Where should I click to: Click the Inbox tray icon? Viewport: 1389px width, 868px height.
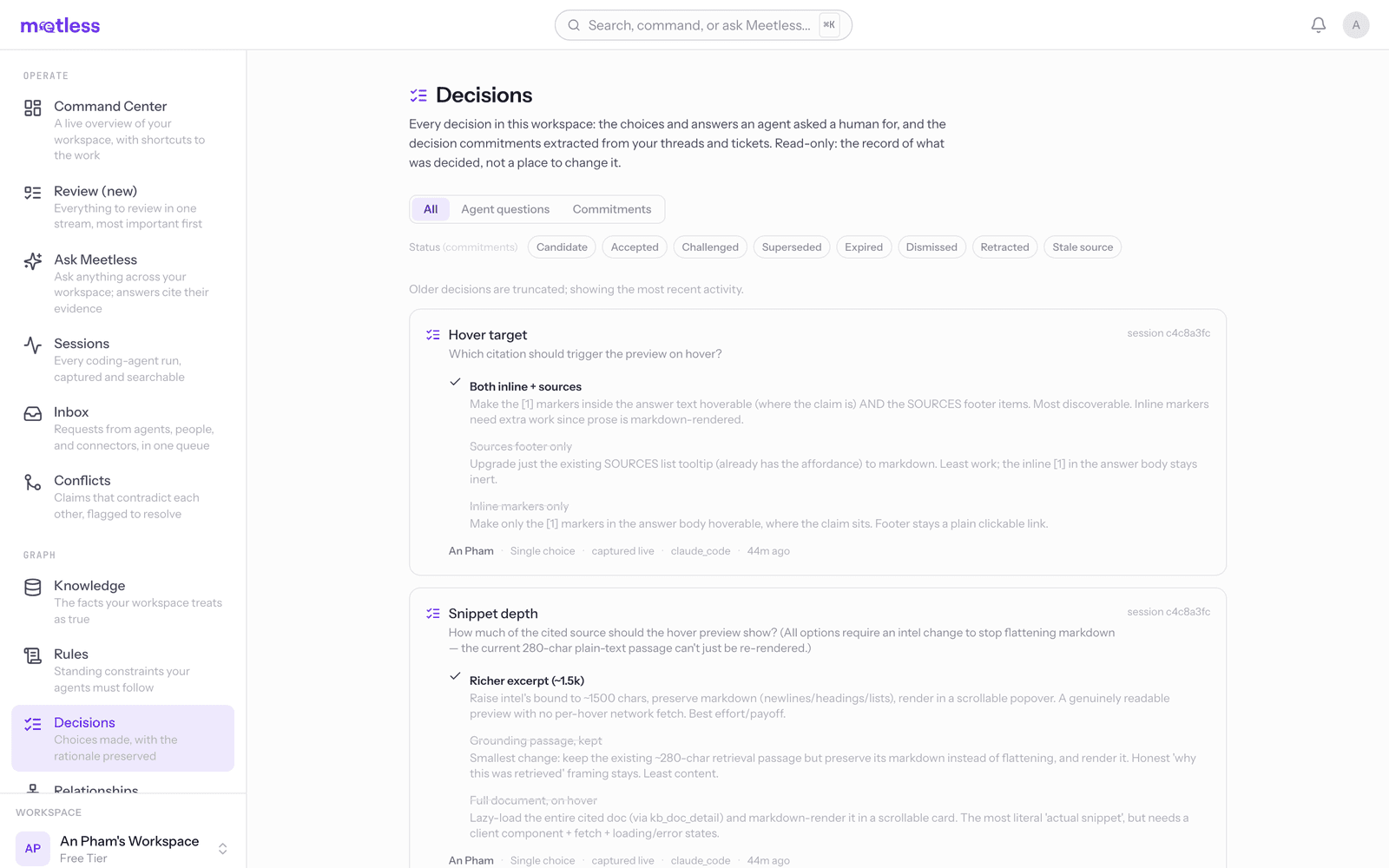pos(33,414)
